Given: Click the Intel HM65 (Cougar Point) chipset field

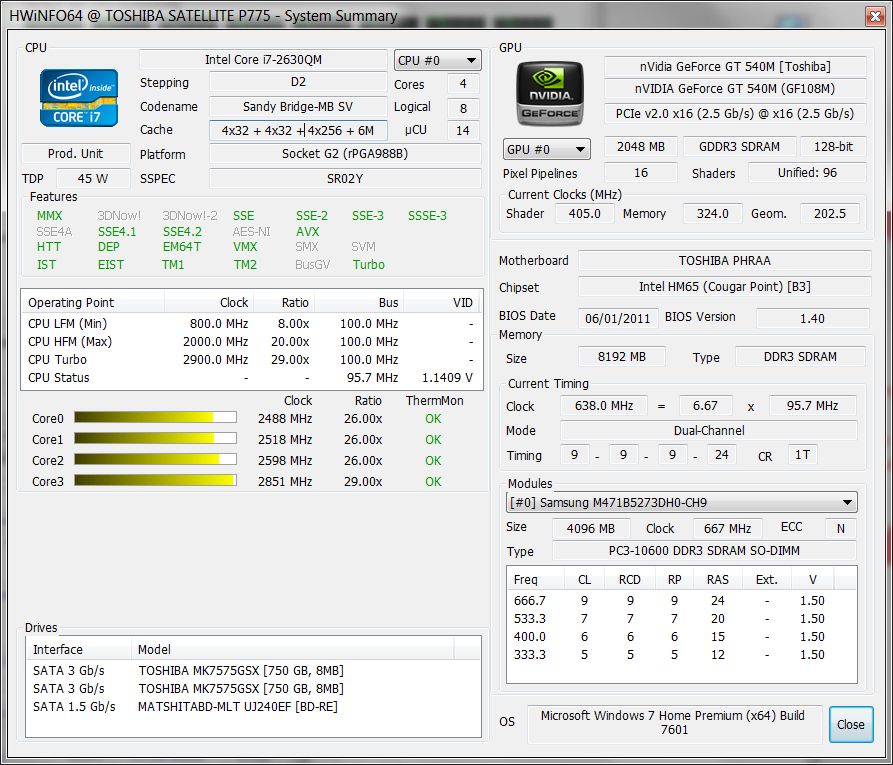Looking at the screenshot, I should [724, 287].
